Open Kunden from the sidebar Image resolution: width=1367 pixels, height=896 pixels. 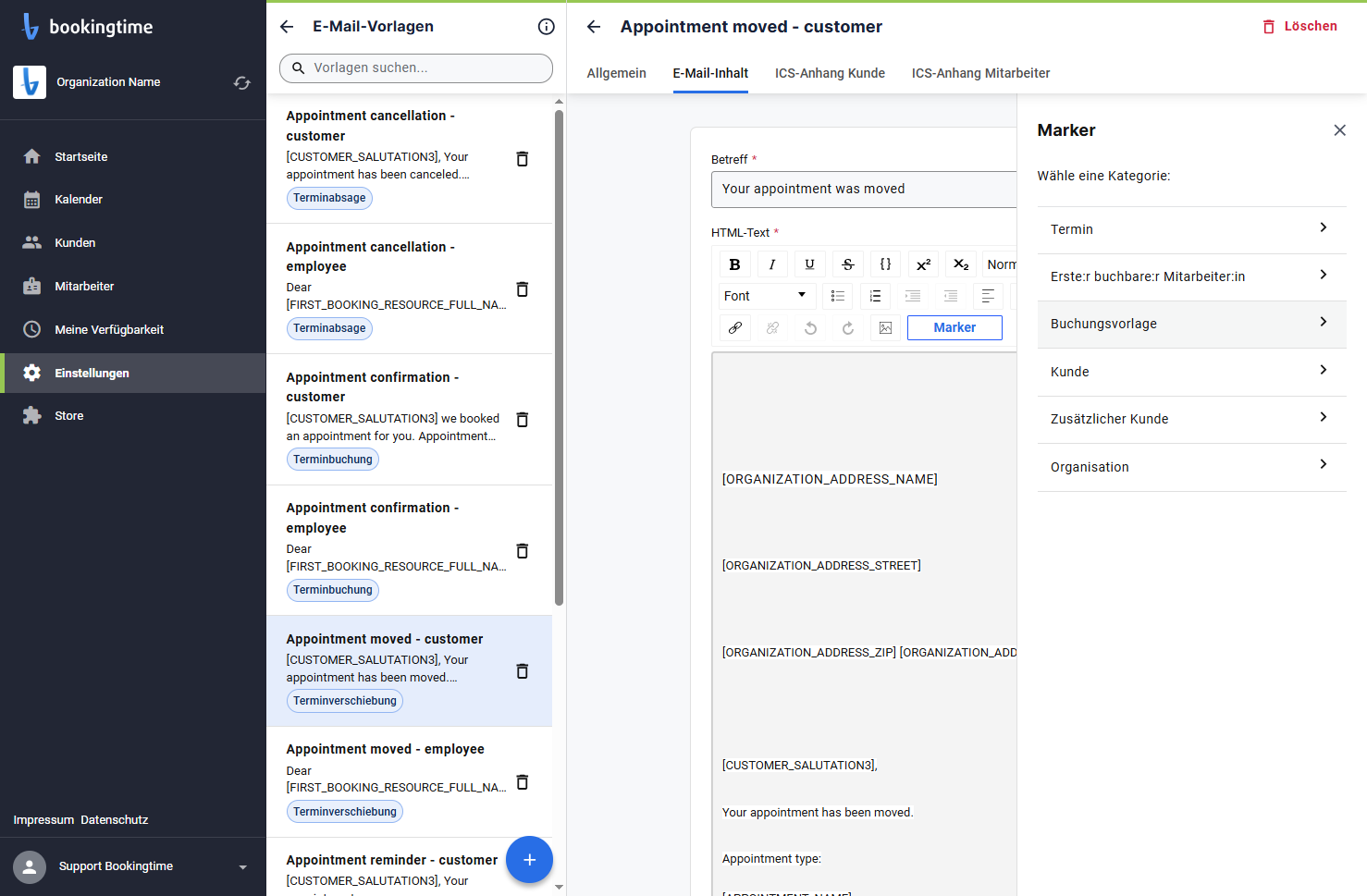tap(132, 243)
